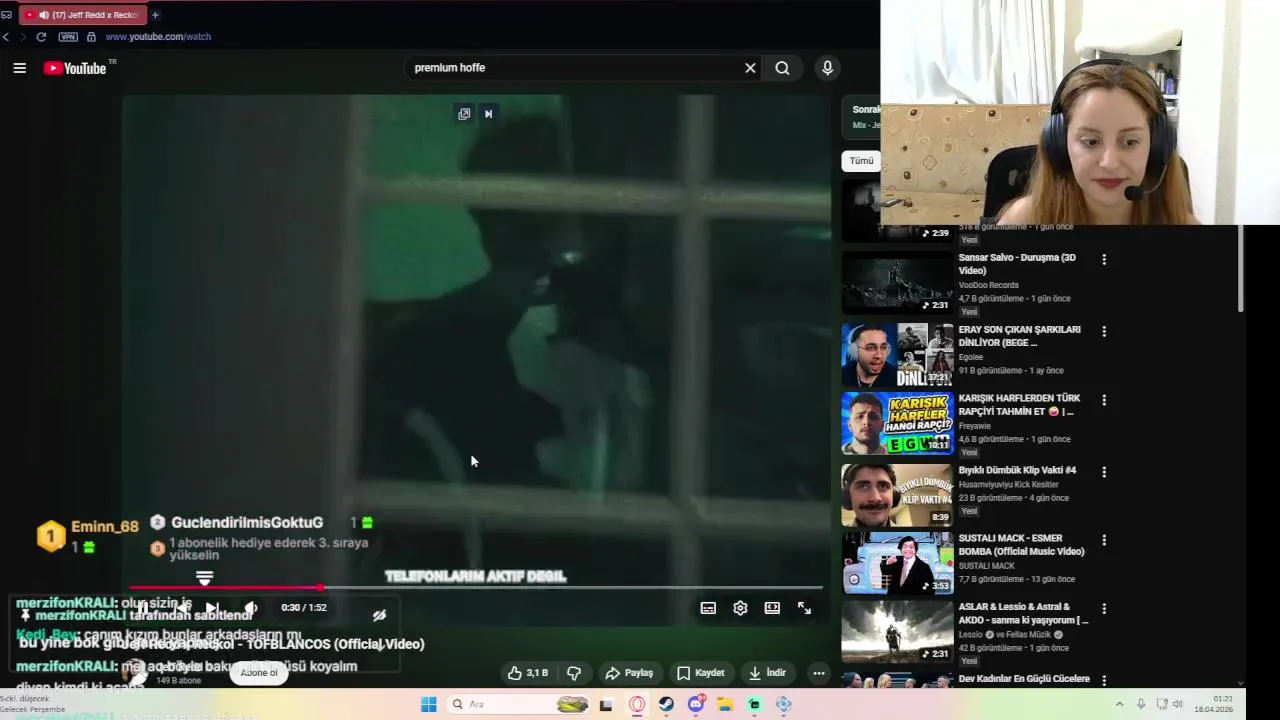Toggle subtitles with the captions button
The height and width of the screenshot is (720, 1280).
(x=708, y=608)
